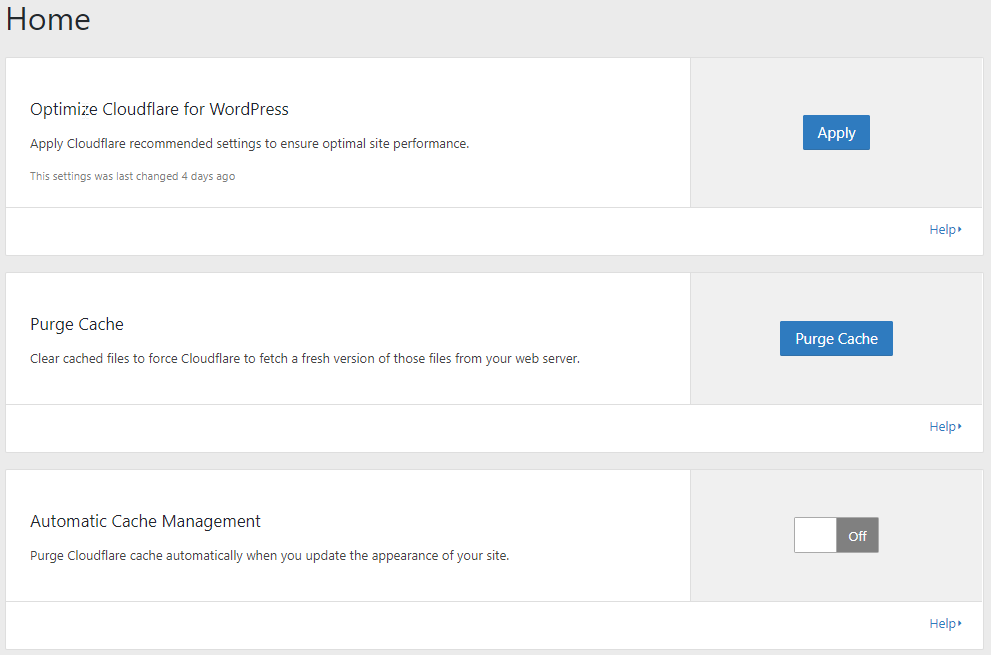Click "This settings was last changed 4 days ago"

[133, 176]
